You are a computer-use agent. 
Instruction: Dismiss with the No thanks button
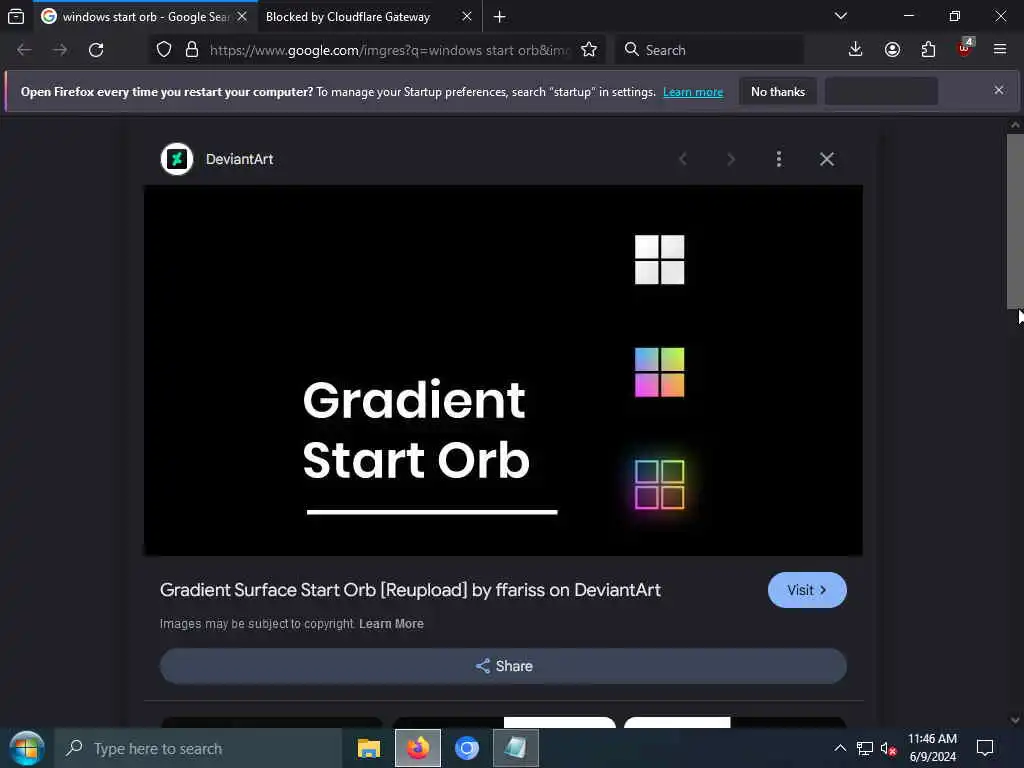(x=778, y=91)
